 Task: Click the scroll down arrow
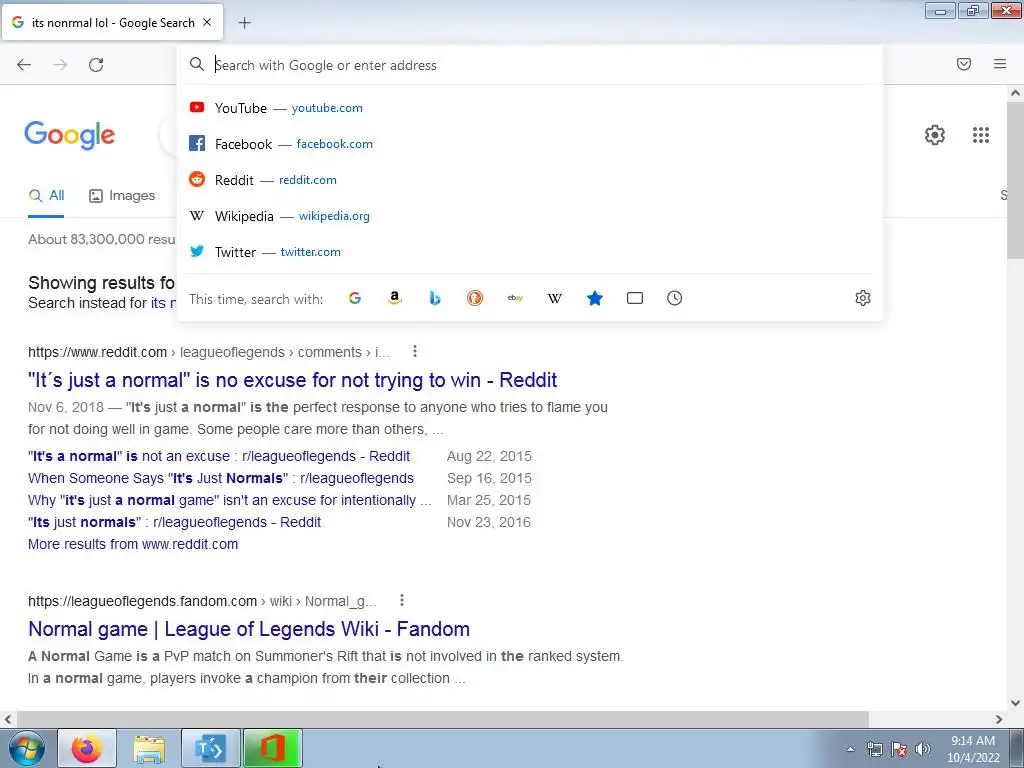(1016, 703)
